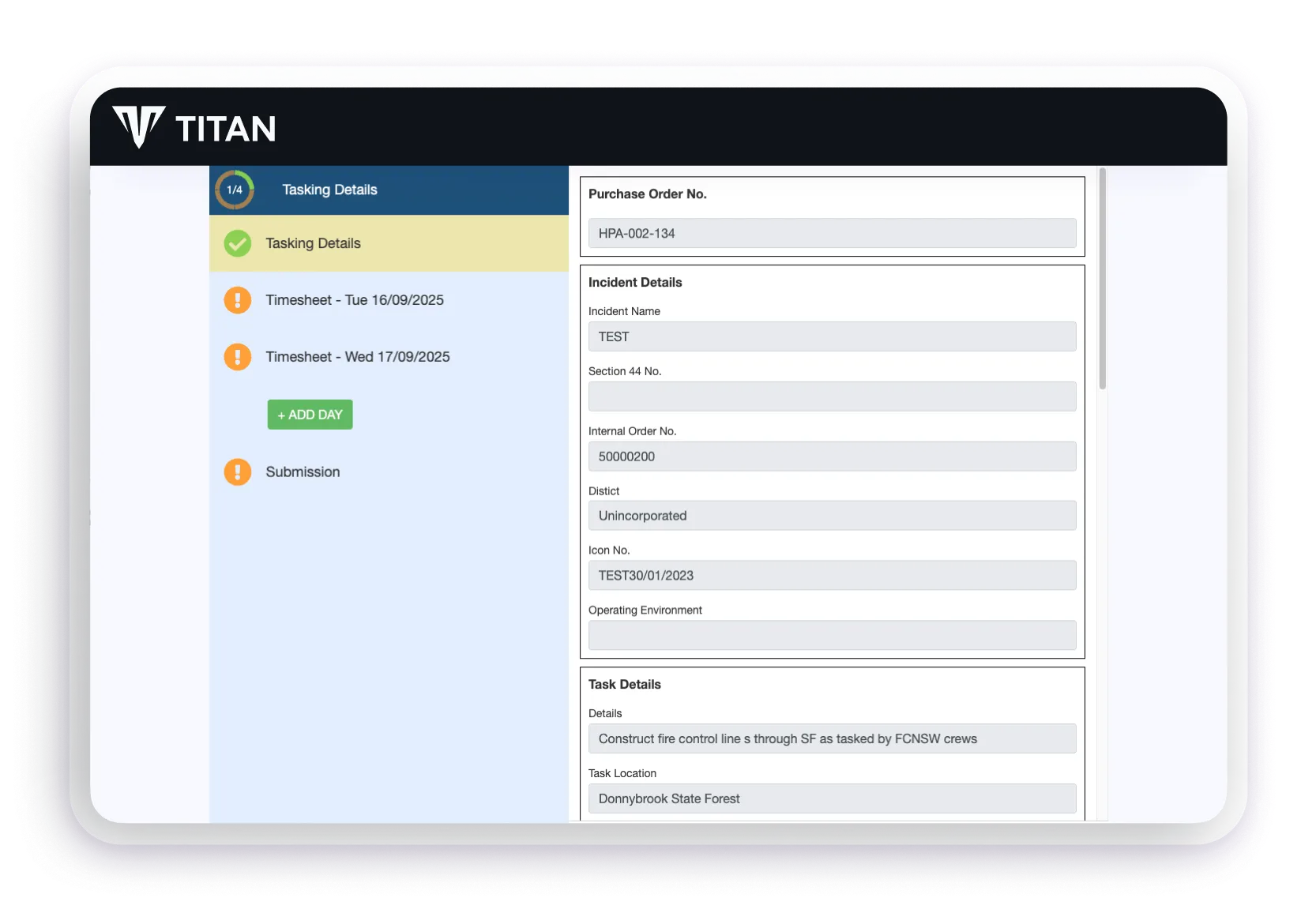Open the Timesheet - Tue 16/09/2025 step
The image size is (1316, 913).
pyautogui.click(x=355, y=300)
